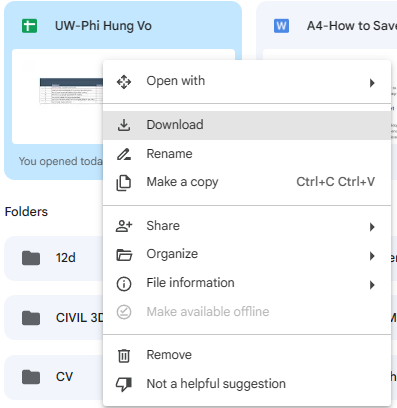
Task: Open the CIVIL 3D folder
Action: tap(54, 318)
